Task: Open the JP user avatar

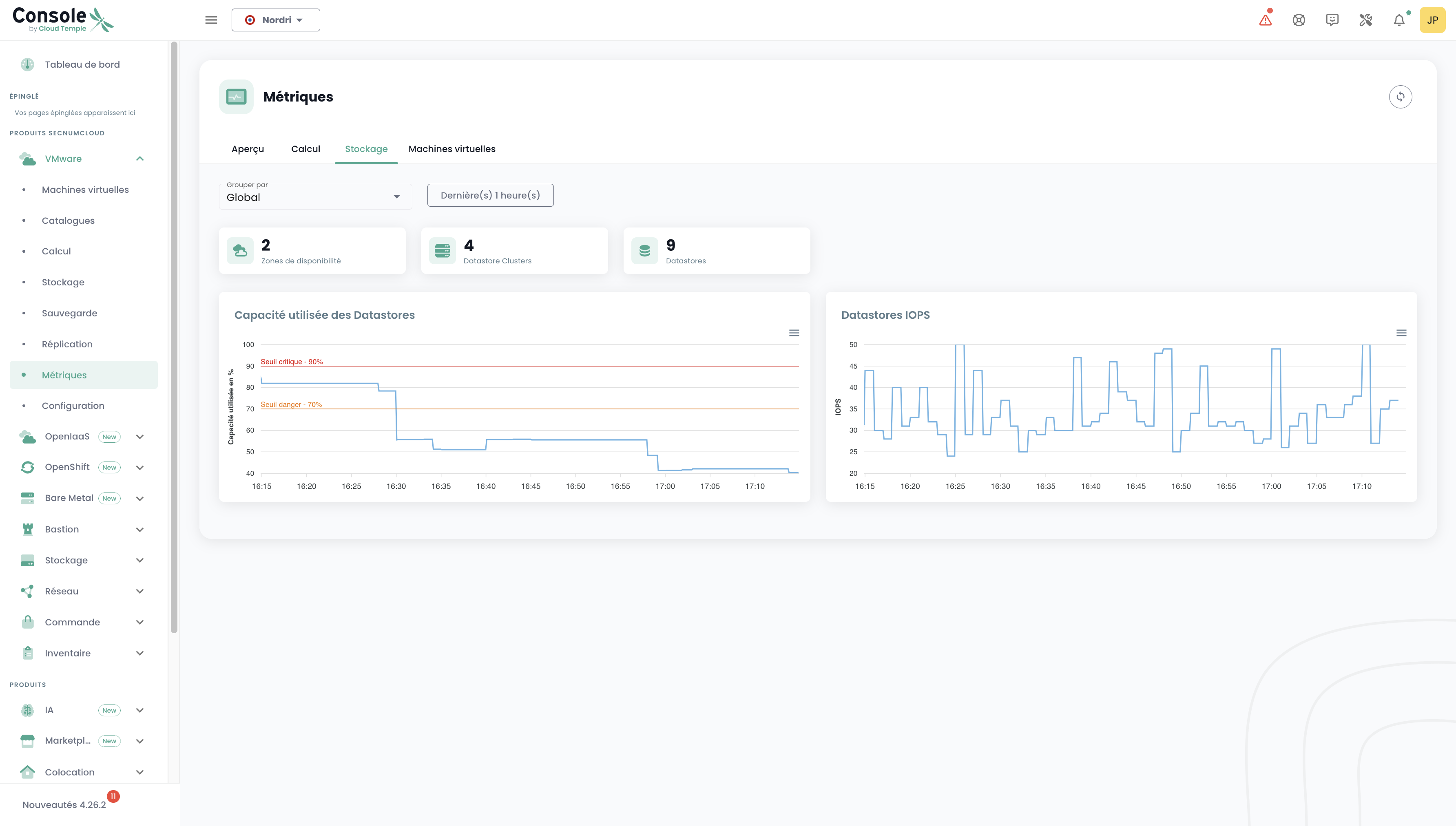Action: click(1432, 20)
